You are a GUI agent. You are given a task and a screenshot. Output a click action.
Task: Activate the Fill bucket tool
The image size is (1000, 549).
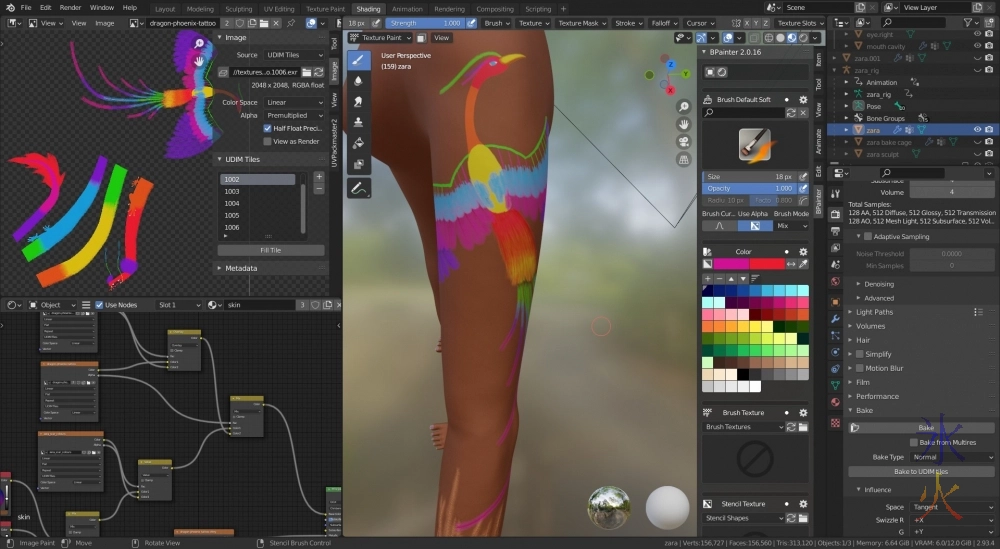(358, 143)
